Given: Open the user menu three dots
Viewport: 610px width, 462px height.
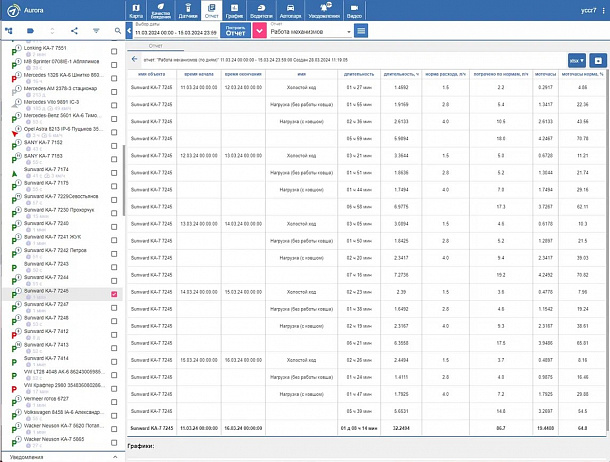Looking at the screenshot, I should point(603,10).
